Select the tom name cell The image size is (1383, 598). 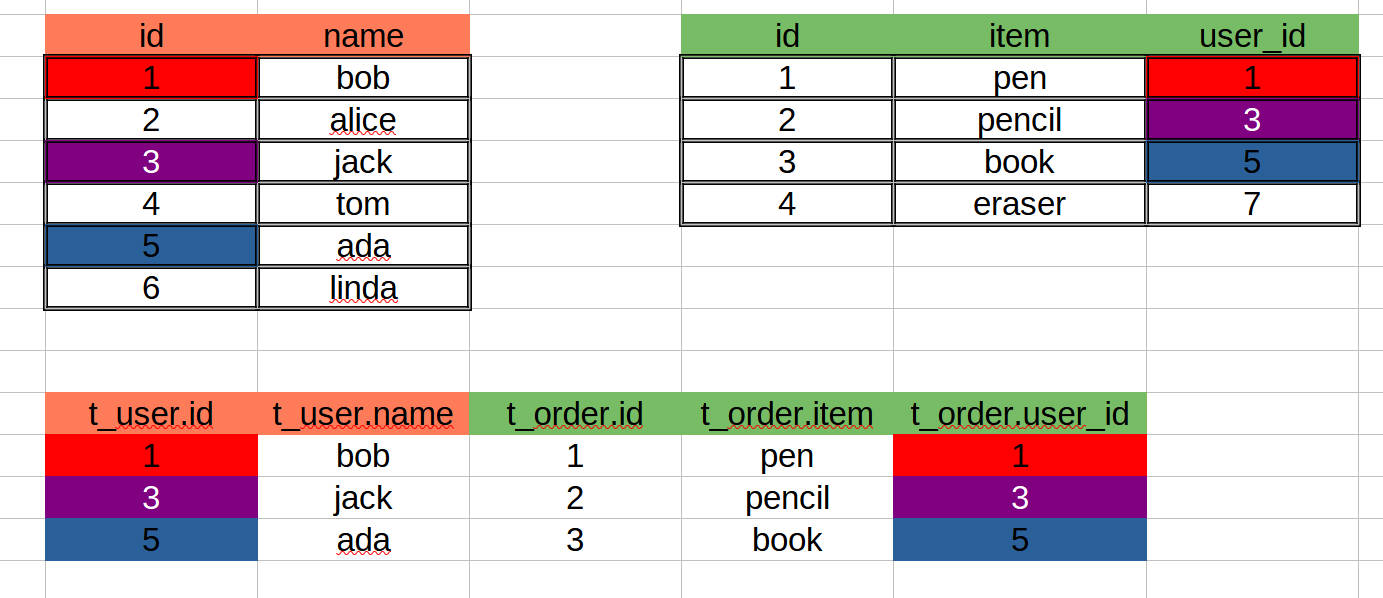[x=363, y=204]
